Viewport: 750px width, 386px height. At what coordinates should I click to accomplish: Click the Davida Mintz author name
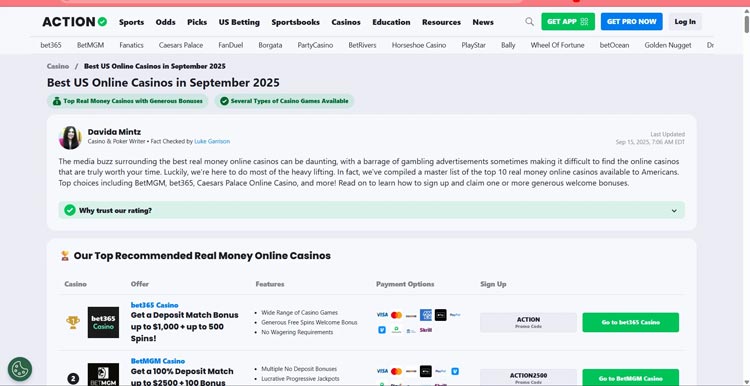coord(114,132)
